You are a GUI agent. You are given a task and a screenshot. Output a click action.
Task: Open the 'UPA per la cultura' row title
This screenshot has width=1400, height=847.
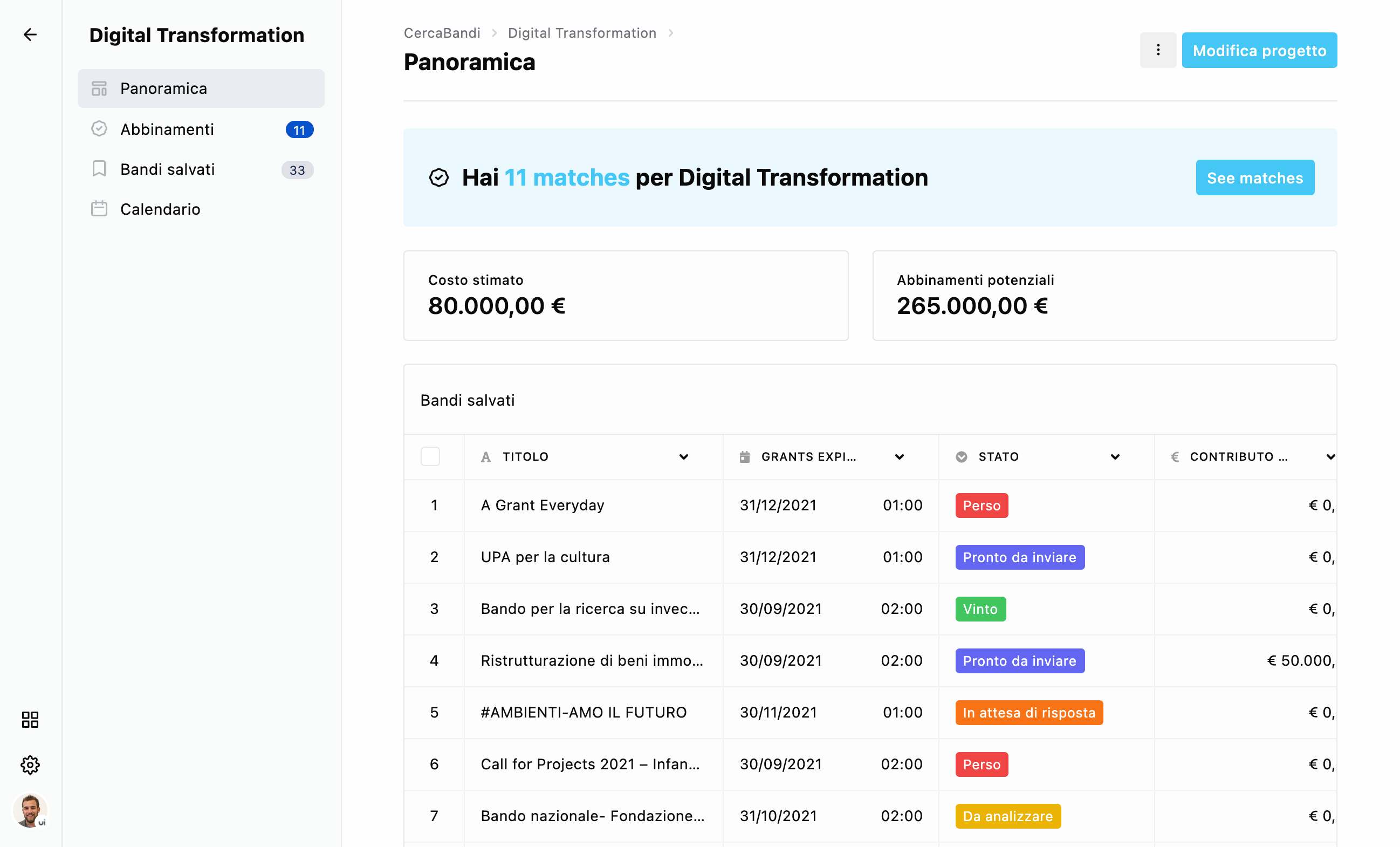[545, 557]
